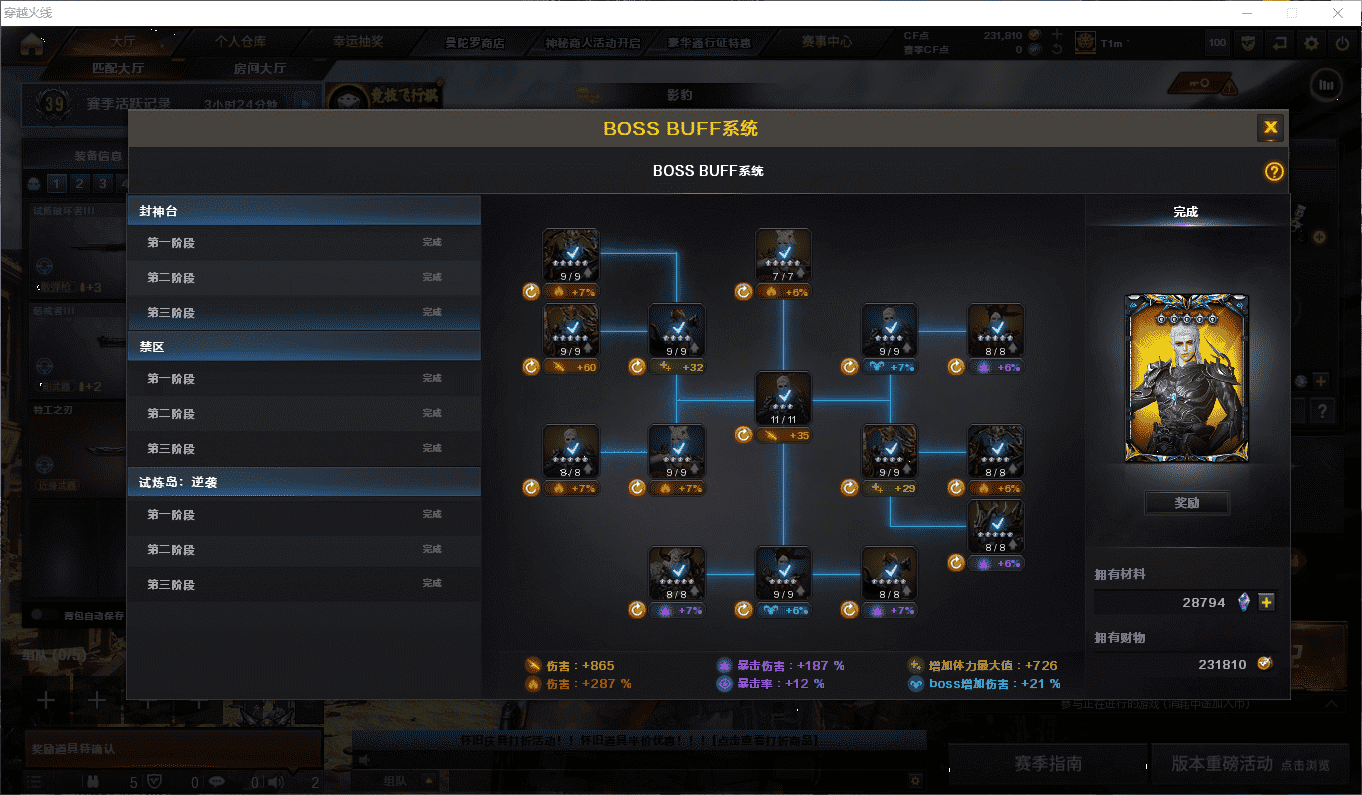Open 个人仓库 tab in lobby
Screen dimensions: 1362x795
pos(240,42)
